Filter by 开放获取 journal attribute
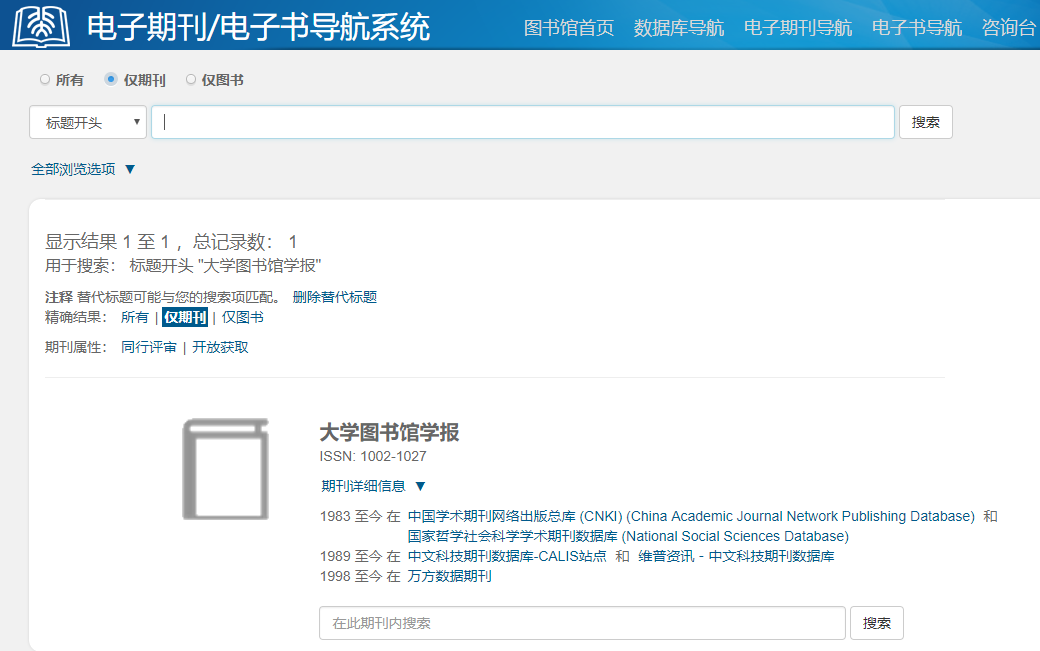 (220, 347)
